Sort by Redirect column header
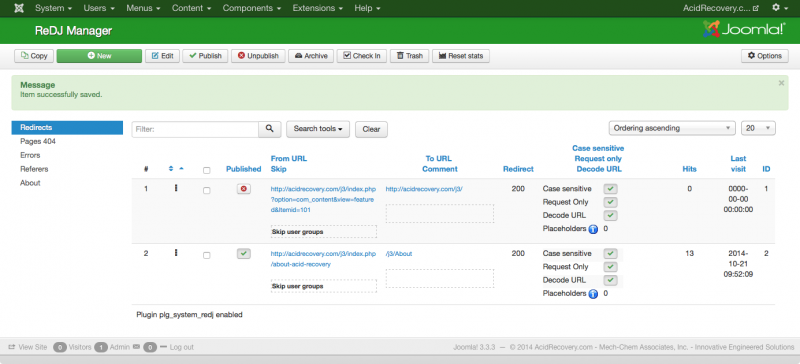 pos(518,169)
